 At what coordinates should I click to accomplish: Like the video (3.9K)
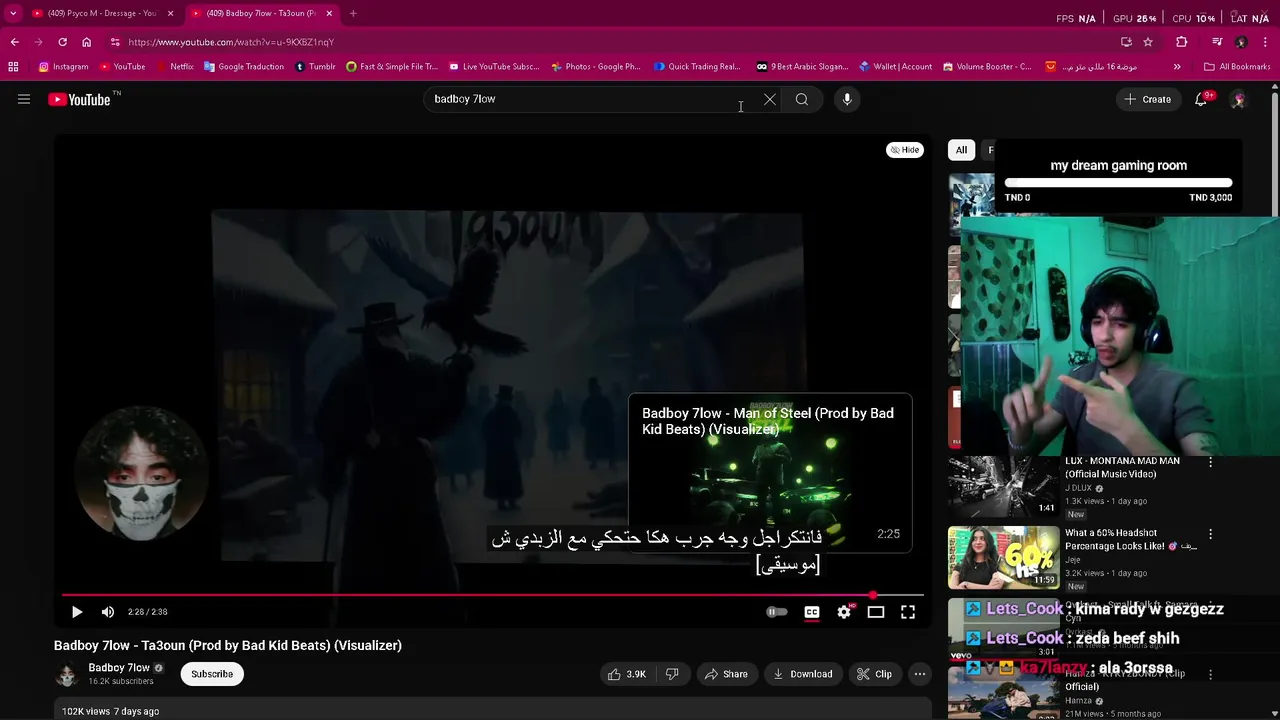(627, 674)
